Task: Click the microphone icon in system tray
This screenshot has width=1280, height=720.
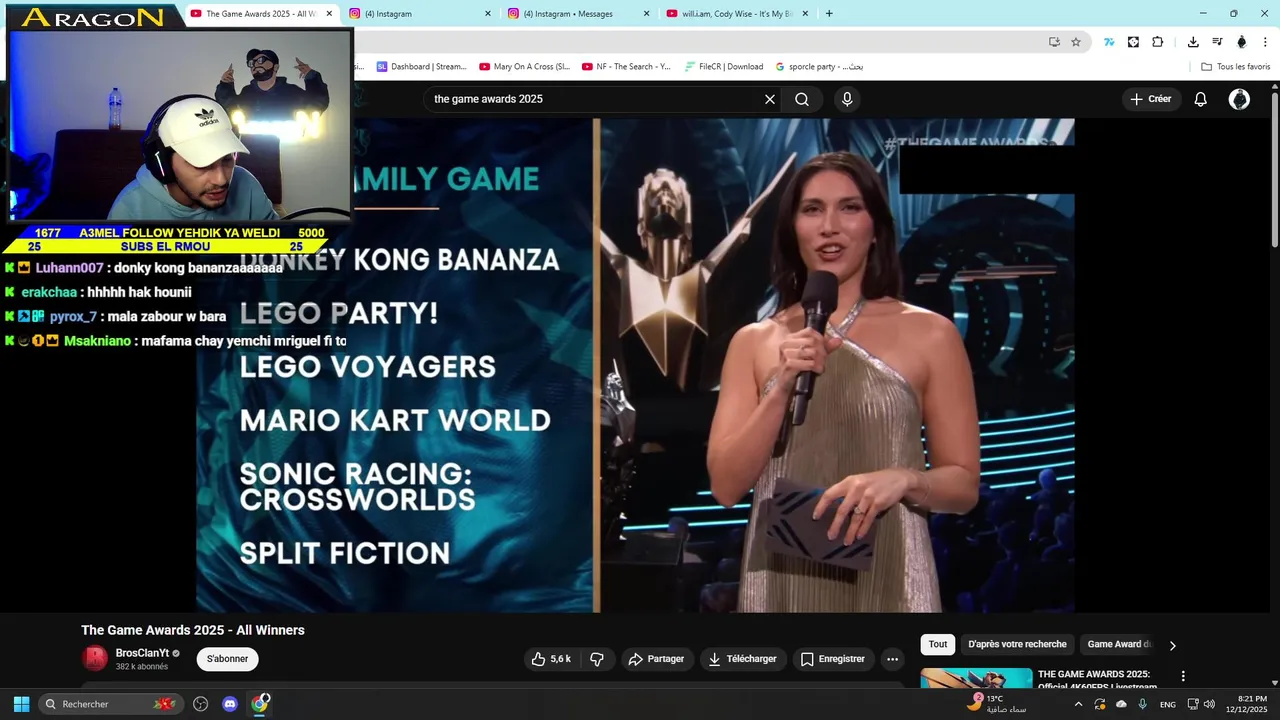Action: (1142, 704)
